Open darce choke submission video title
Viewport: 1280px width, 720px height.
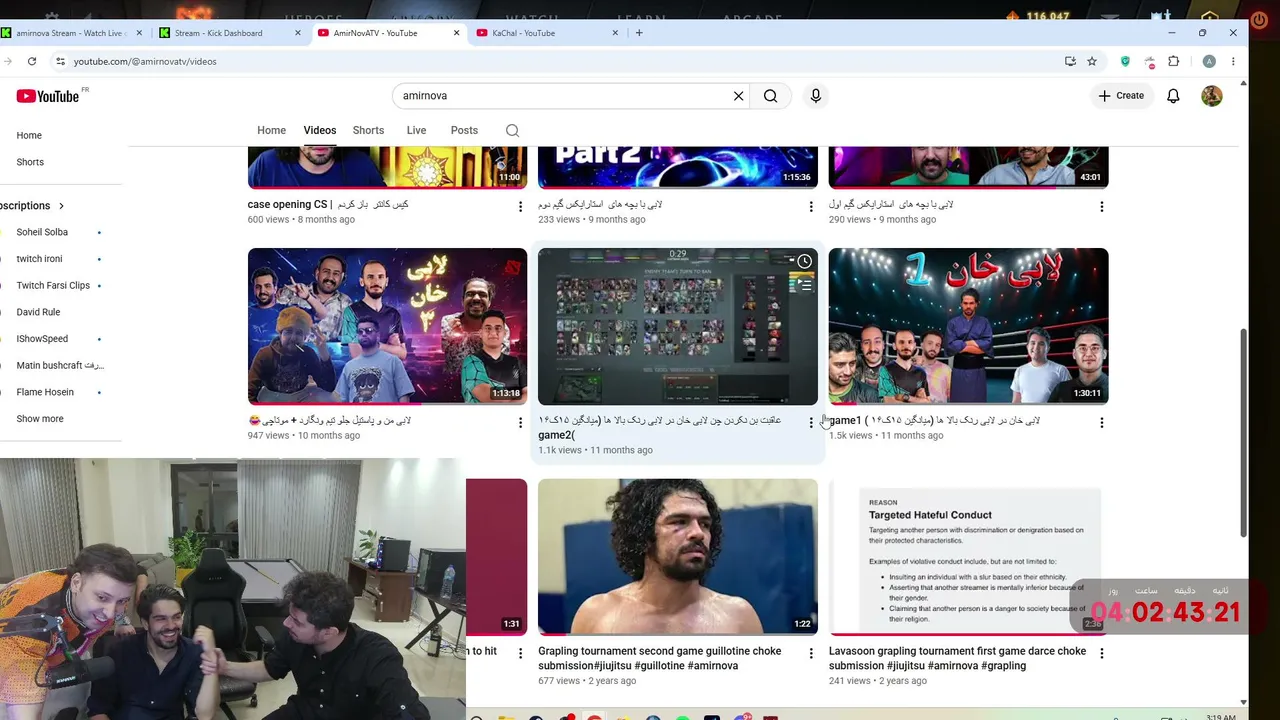click(x=957, y=658)
